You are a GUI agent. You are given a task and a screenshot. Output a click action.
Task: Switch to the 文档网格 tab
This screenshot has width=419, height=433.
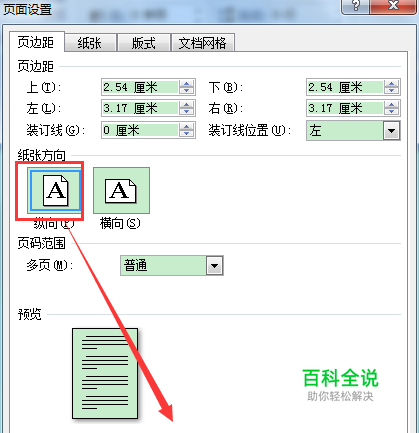click(203, 43)
